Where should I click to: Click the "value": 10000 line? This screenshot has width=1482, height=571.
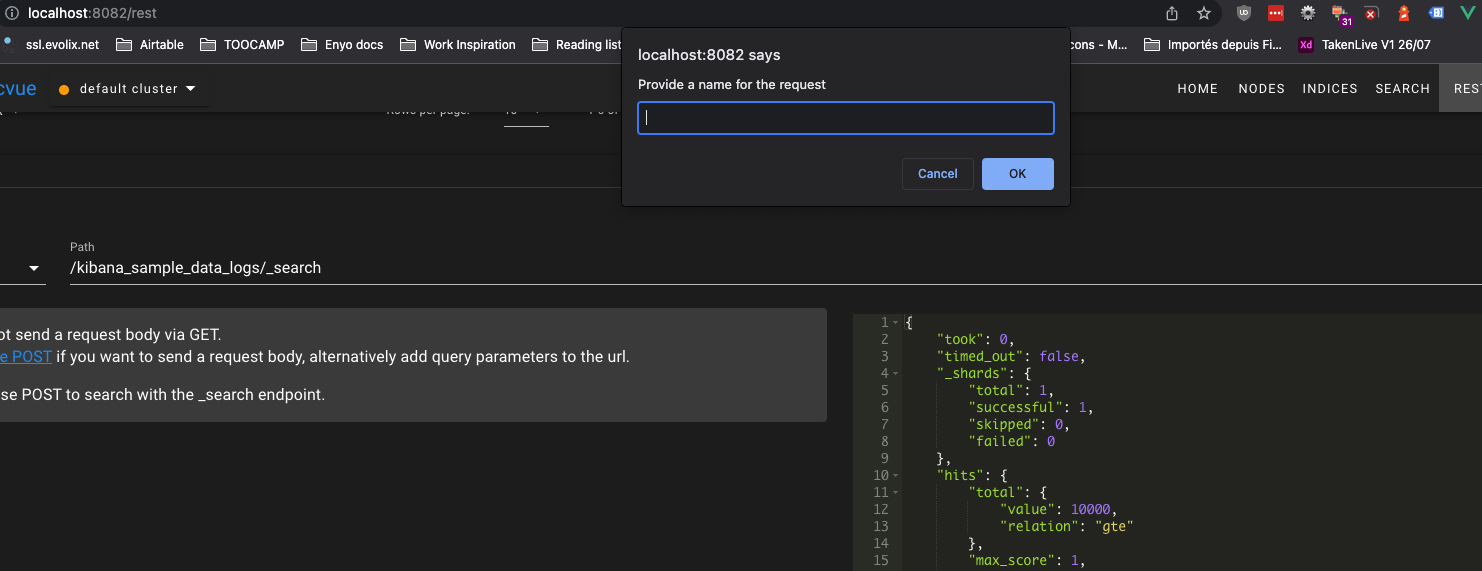pos(1058,509)
